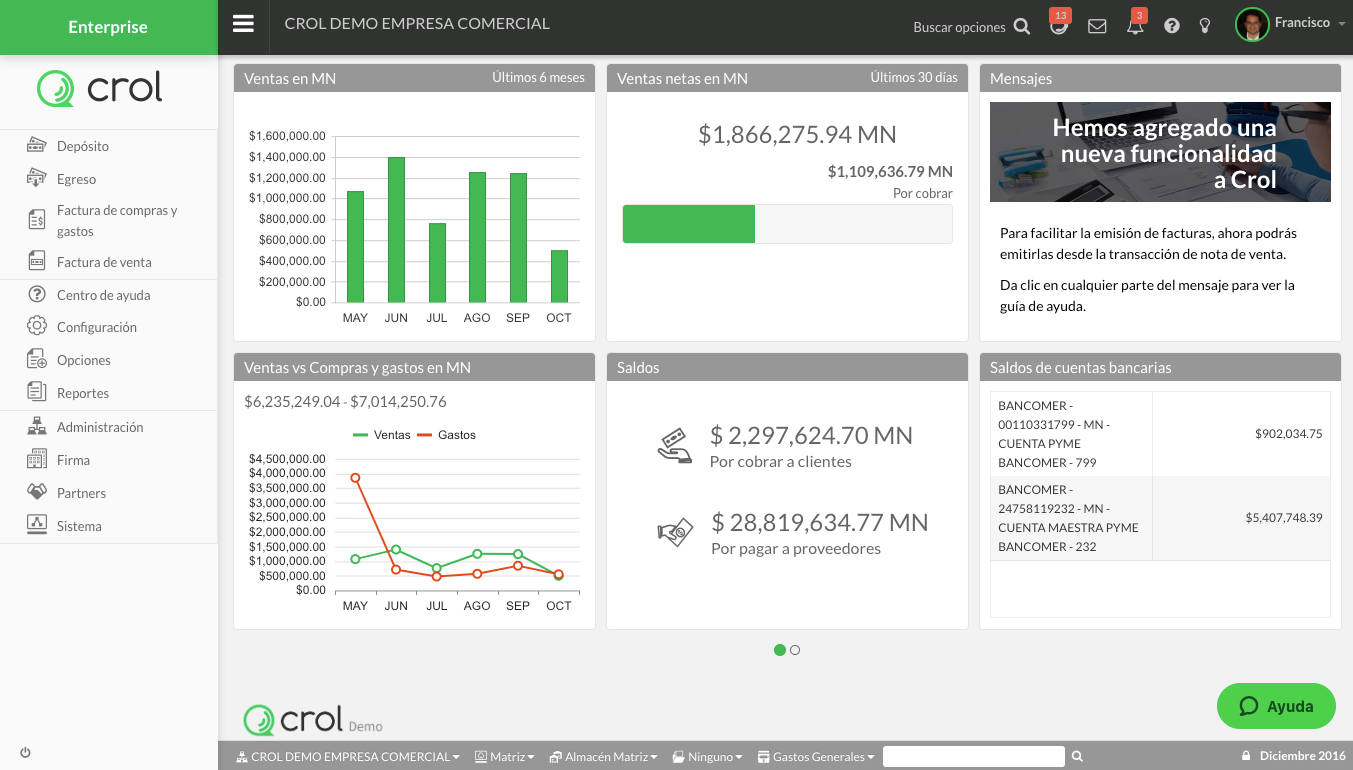
Task: Click the $28,819,634.77 MN payable value
Action: click(x=820, y=522)
